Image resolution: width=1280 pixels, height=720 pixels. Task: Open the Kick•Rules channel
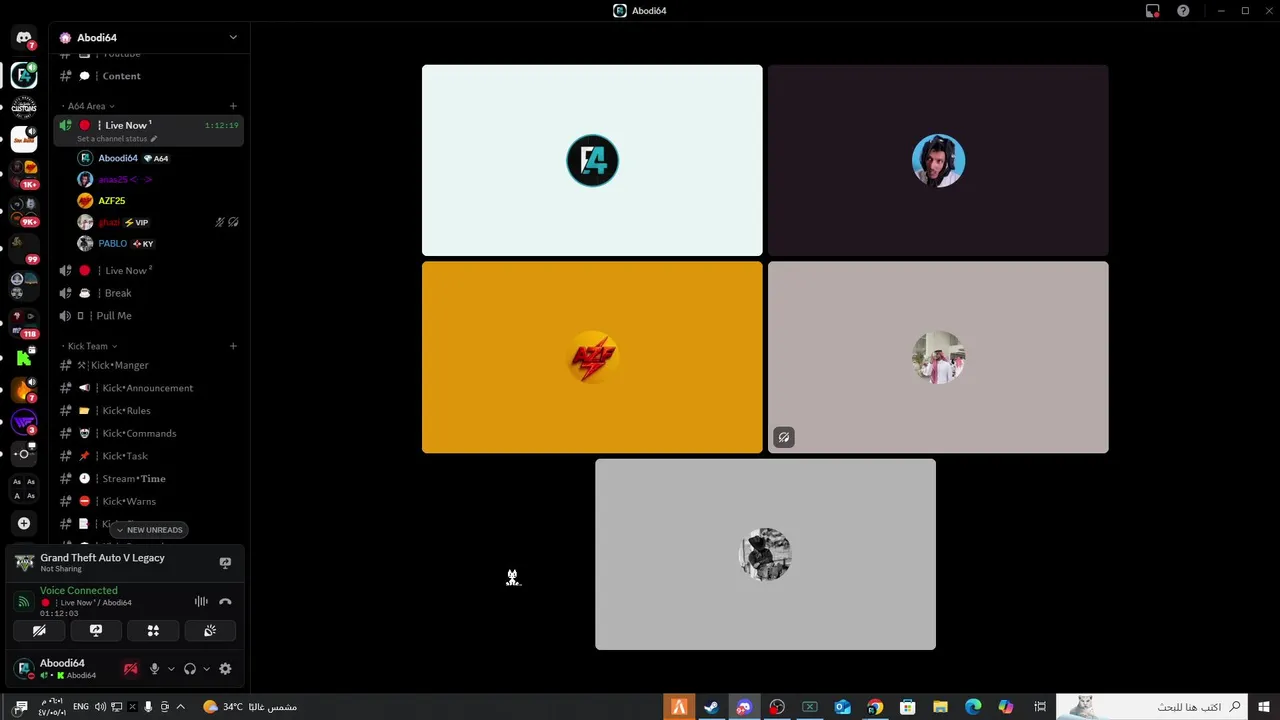pyautogui.click(x=148, y=411)
